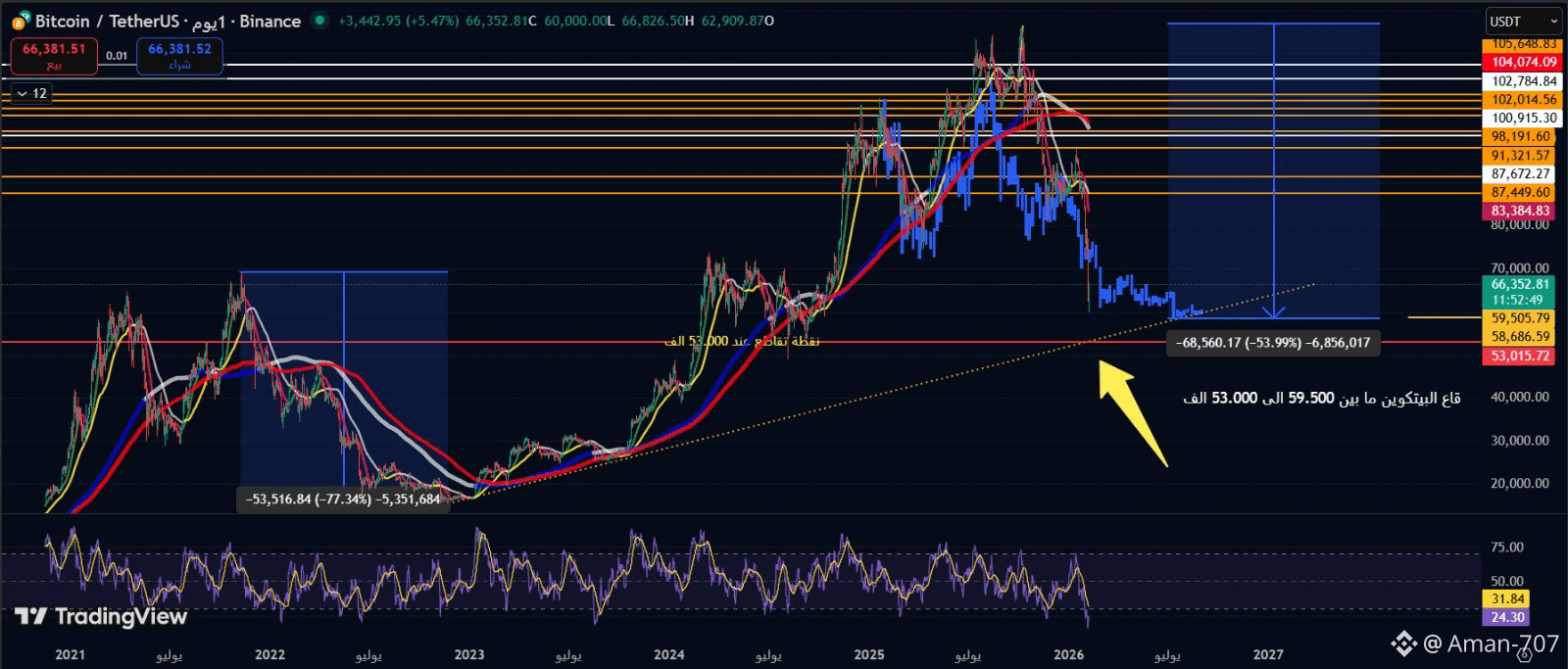Image resolution: width=1568 pixels, height=669 pixels.
Task: Select the 100,915.30 price label
Action: [x=1524, y=118]
